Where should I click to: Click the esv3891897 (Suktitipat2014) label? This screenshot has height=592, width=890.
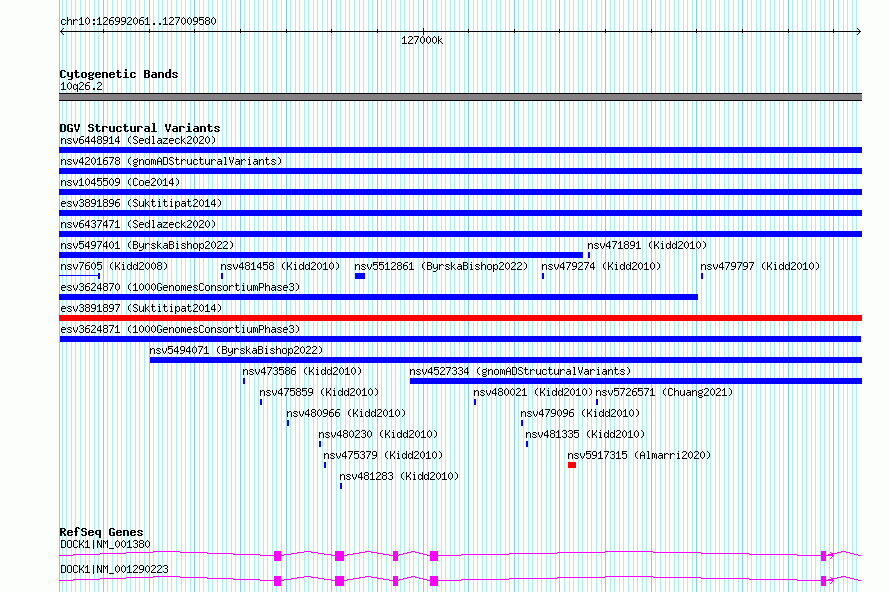pyautogui.click(x=141, y=308)
